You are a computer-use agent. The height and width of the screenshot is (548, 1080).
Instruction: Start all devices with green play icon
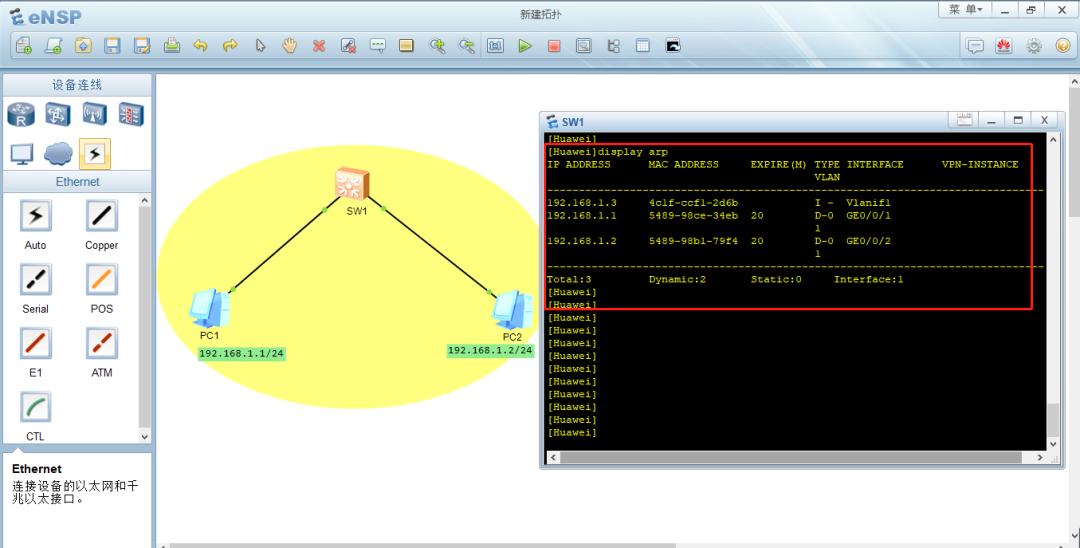click(x=525, y=46)
